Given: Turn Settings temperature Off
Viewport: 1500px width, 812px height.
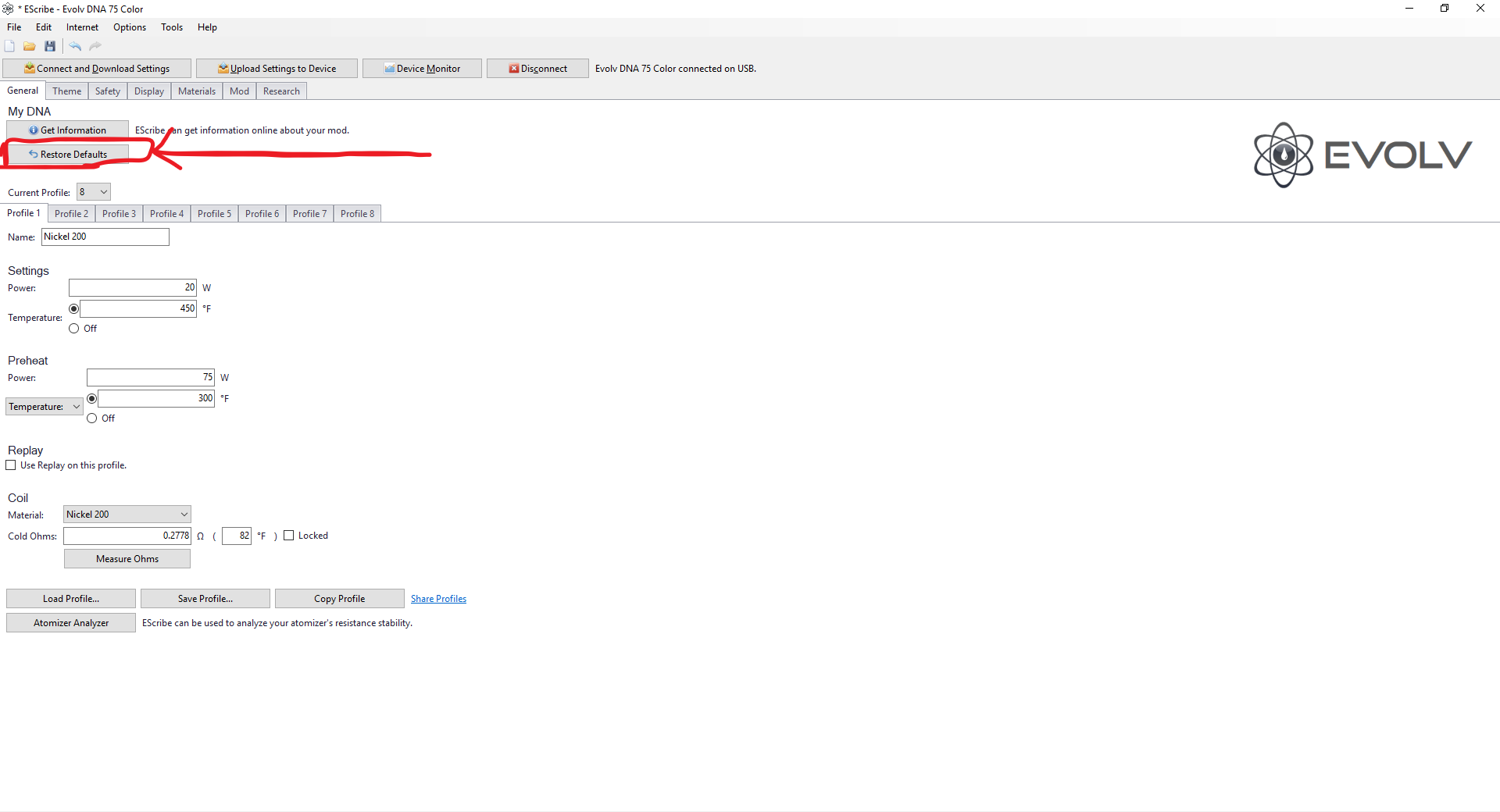Looking at the screenshot, I should pos(74,329).
